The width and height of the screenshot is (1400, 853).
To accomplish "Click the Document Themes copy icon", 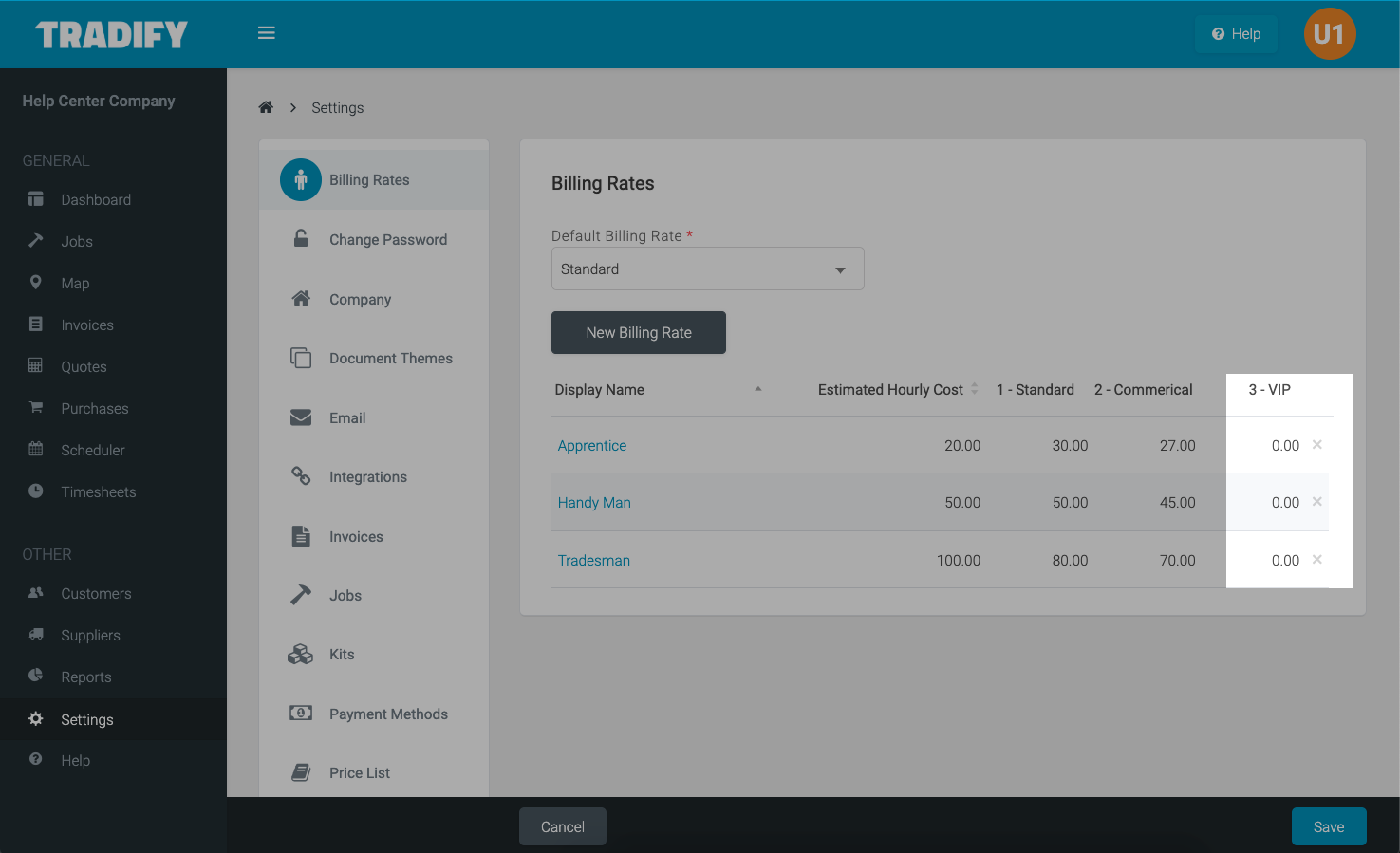I will (x=301, y=358).
